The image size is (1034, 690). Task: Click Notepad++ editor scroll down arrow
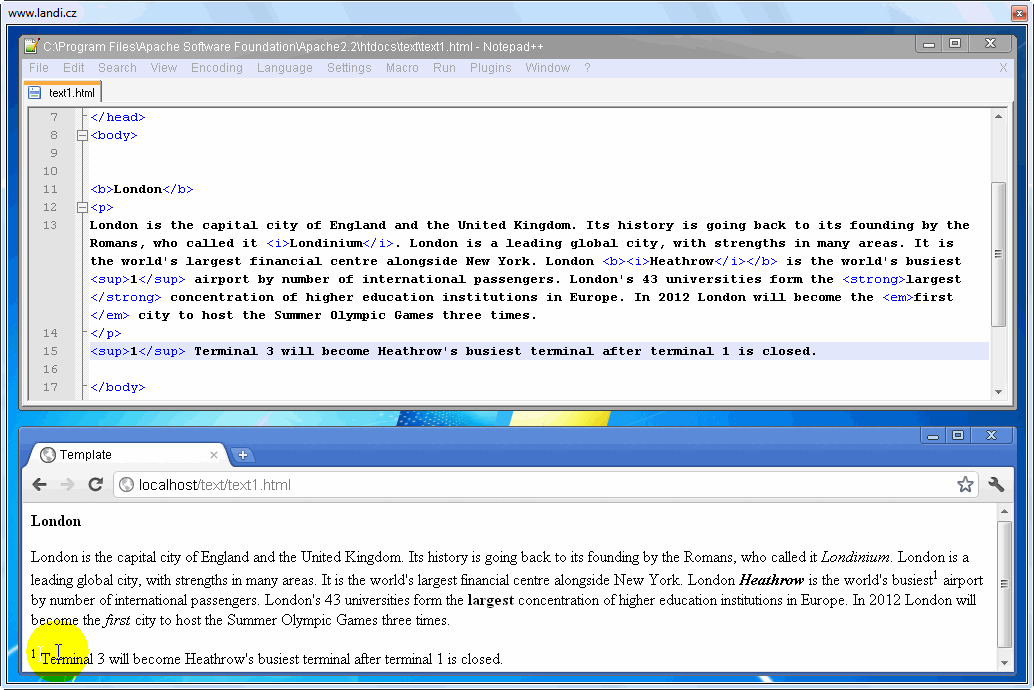(998, 392)
